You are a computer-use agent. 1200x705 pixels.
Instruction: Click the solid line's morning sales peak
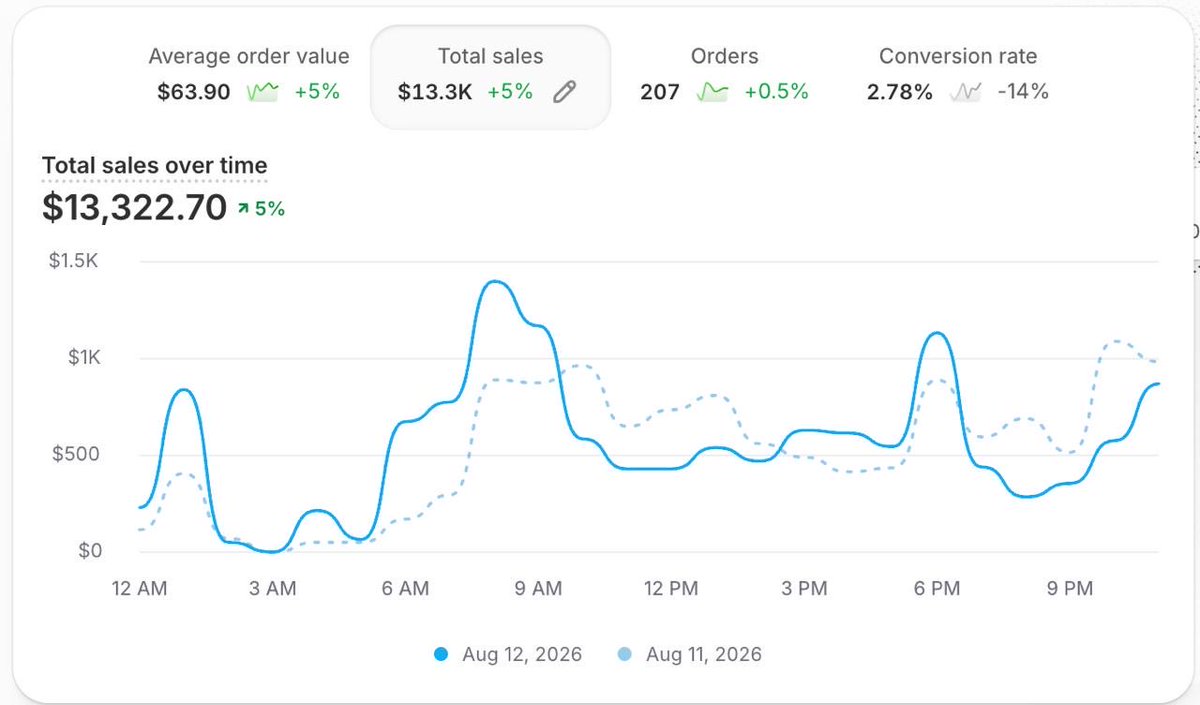coord(494,282)
